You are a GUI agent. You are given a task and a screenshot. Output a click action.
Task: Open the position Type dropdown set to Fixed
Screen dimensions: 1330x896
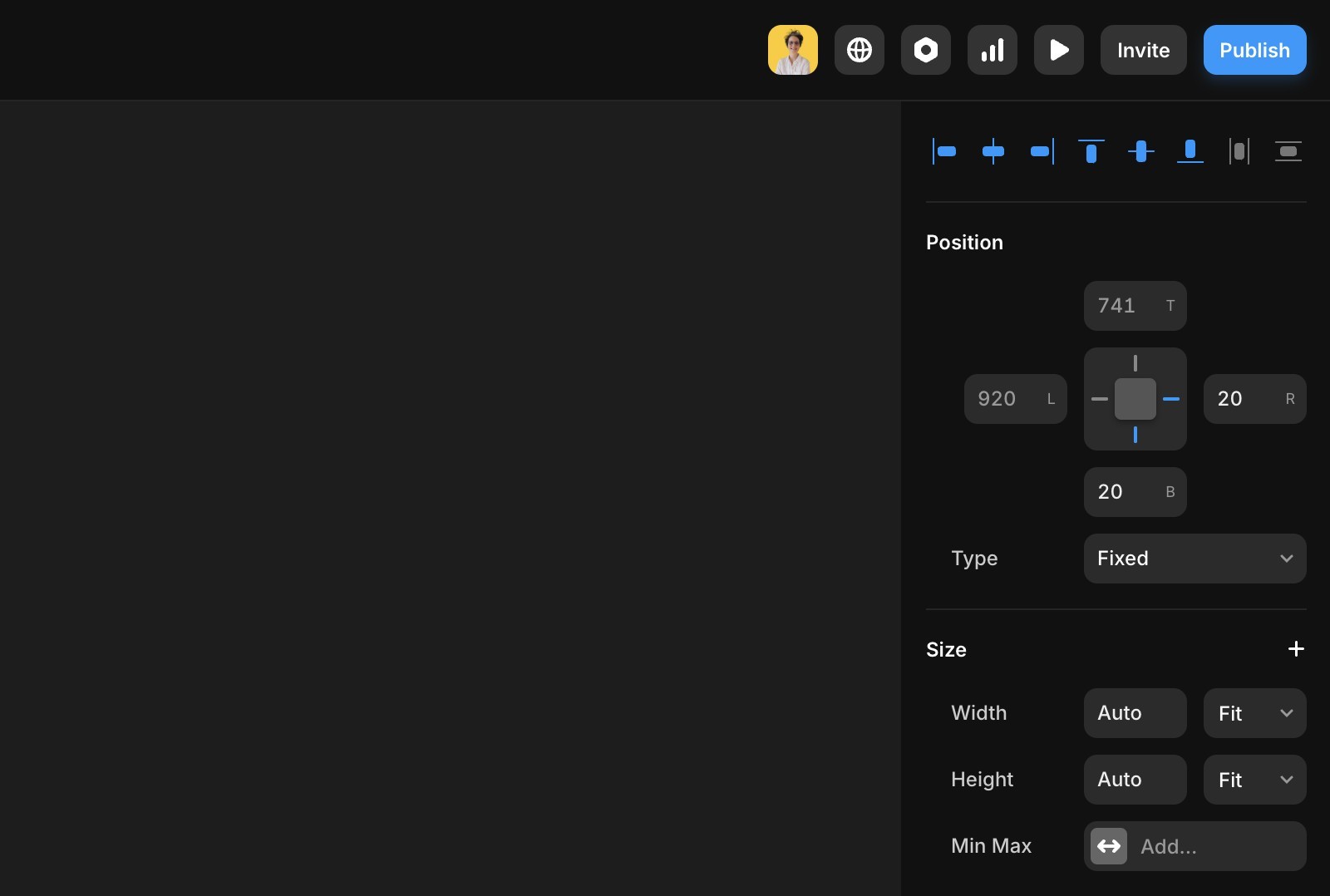[1195, 559]
